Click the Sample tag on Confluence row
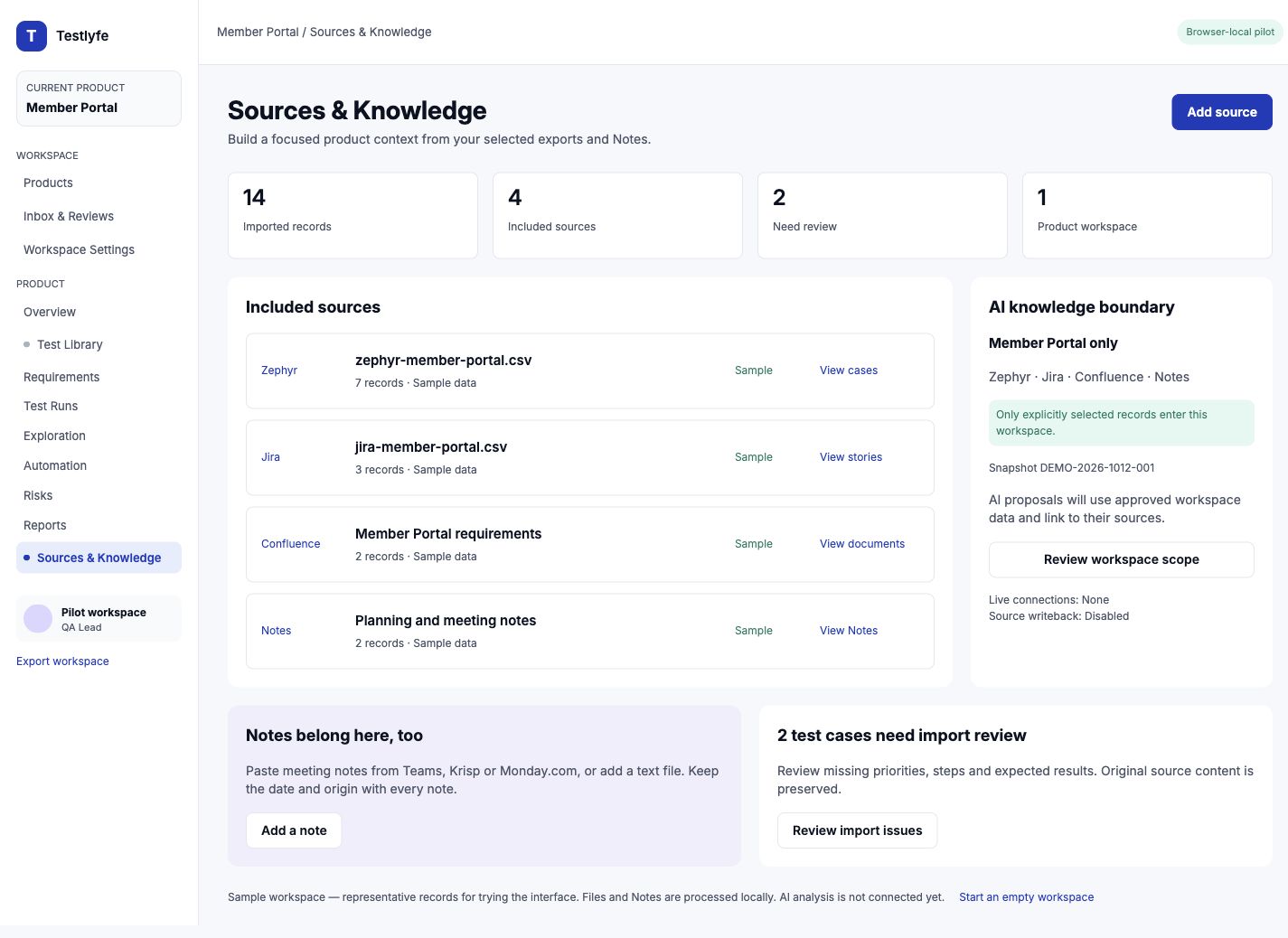The width and height of the screenshot is (1288, 938). coord(753,544)
